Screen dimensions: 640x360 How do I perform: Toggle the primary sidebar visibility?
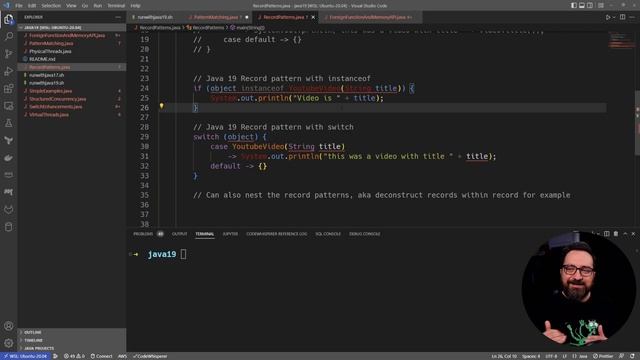[x=574, y=5]
